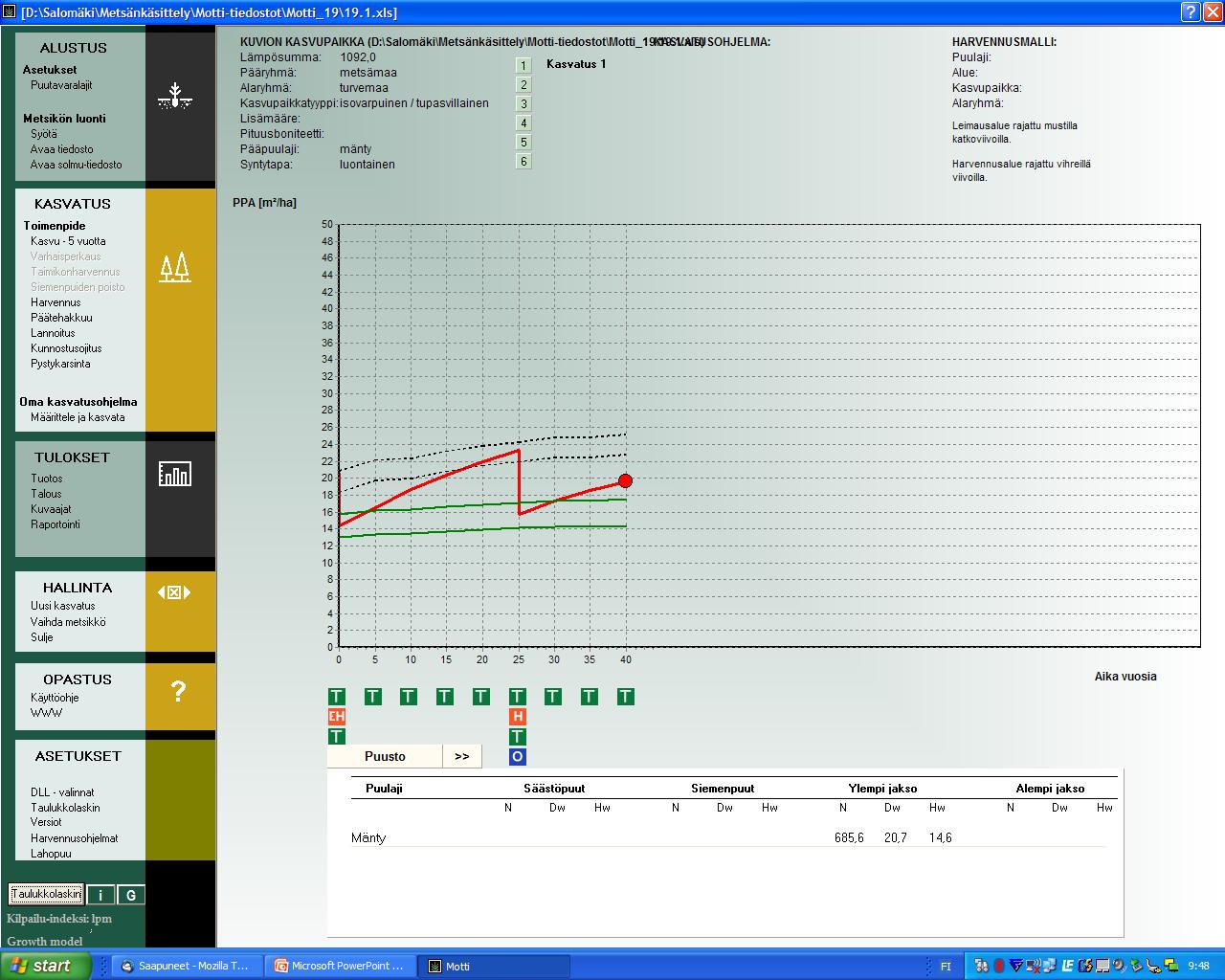
Task: Open Talous results
Action: [46, 494]
